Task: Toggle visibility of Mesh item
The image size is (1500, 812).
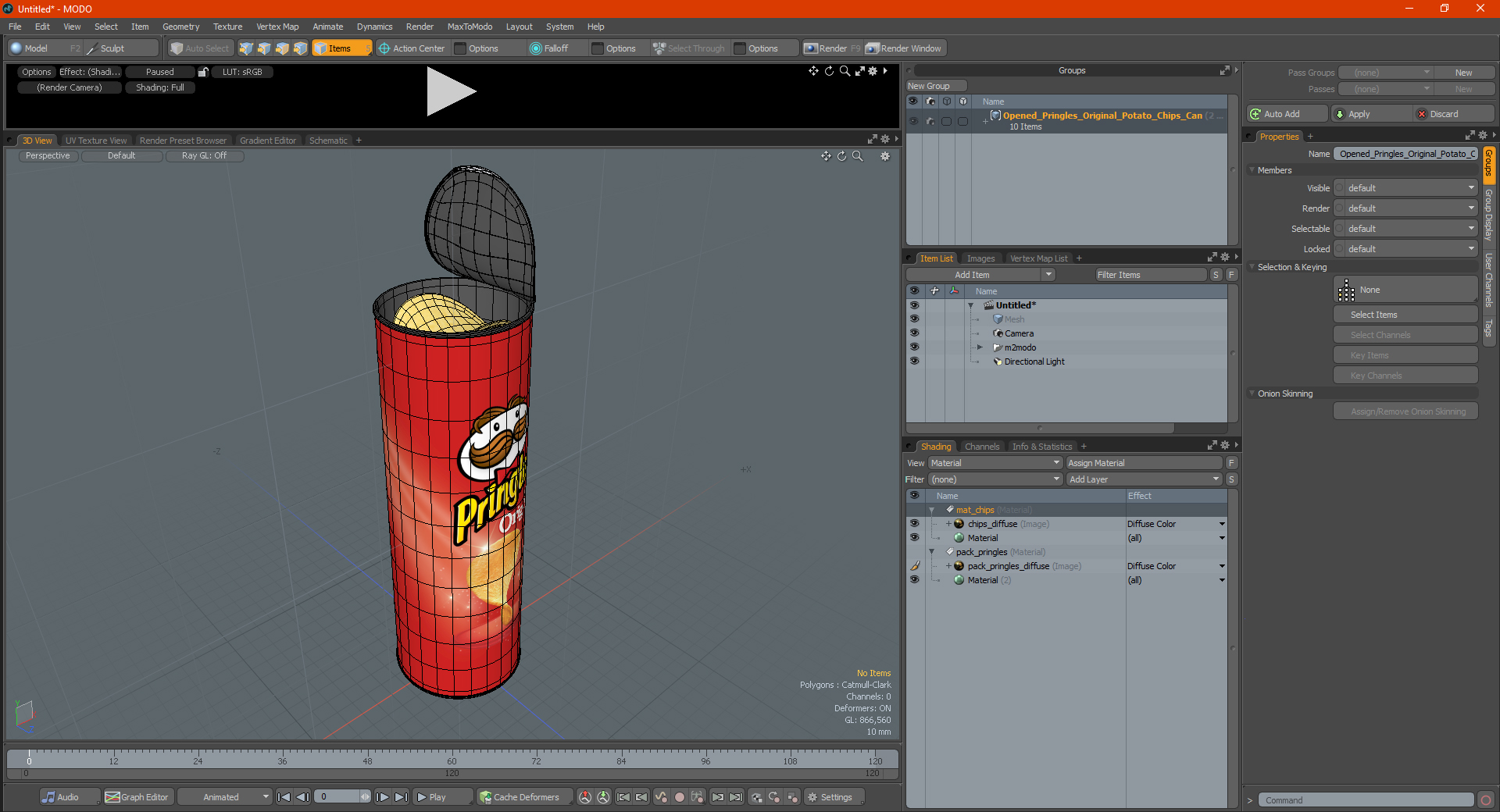Action: tap(914, 319)
